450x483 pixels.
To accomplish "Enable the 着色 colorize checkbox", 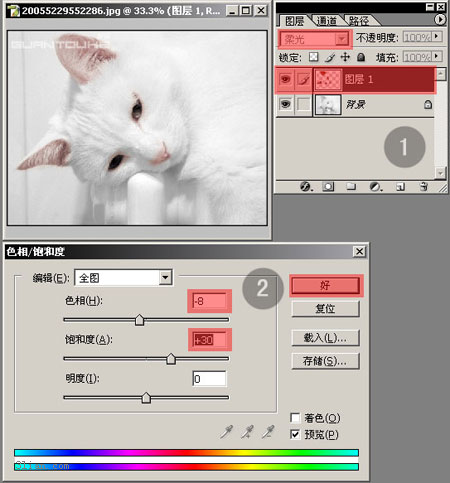I will [x=295, y=418].
